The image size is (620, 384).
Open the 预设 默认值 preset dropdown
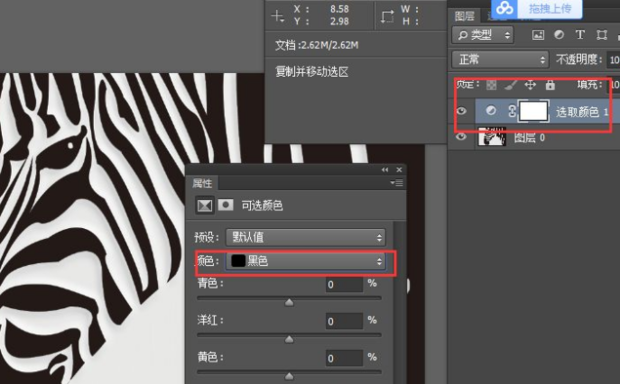(x=305, y=237)
